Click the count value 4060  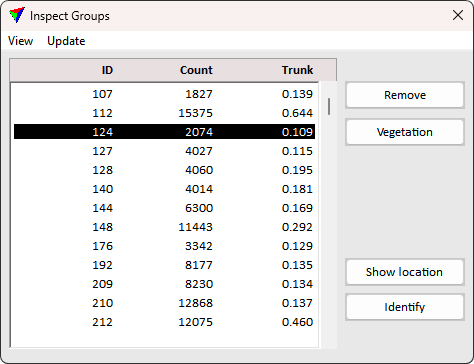pyautogui.click(x=199, y=170)
